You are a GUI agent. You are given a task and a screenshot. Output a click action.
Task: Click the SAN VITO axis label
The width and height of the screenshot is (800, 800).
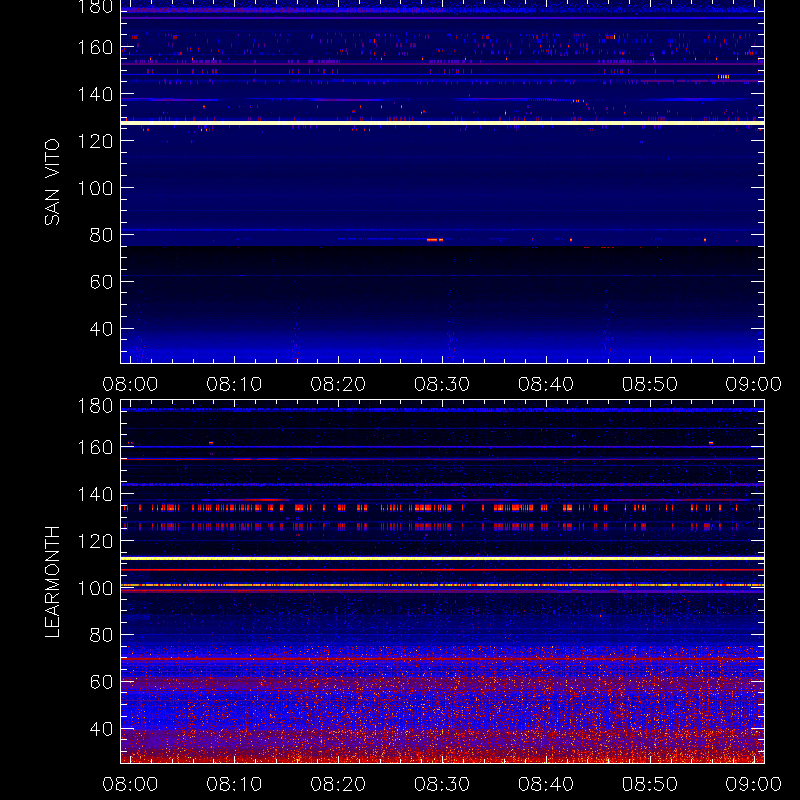(52, 182)
